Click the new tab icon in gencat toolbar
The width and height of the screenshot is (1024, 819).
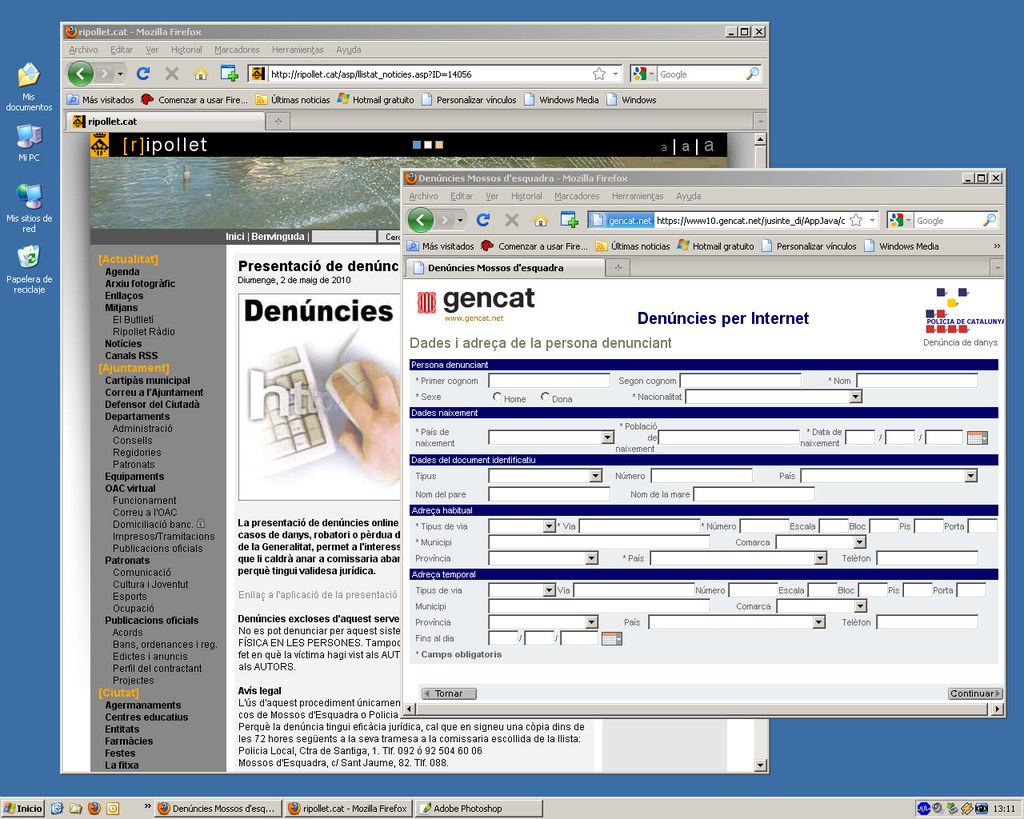(569, 220)
